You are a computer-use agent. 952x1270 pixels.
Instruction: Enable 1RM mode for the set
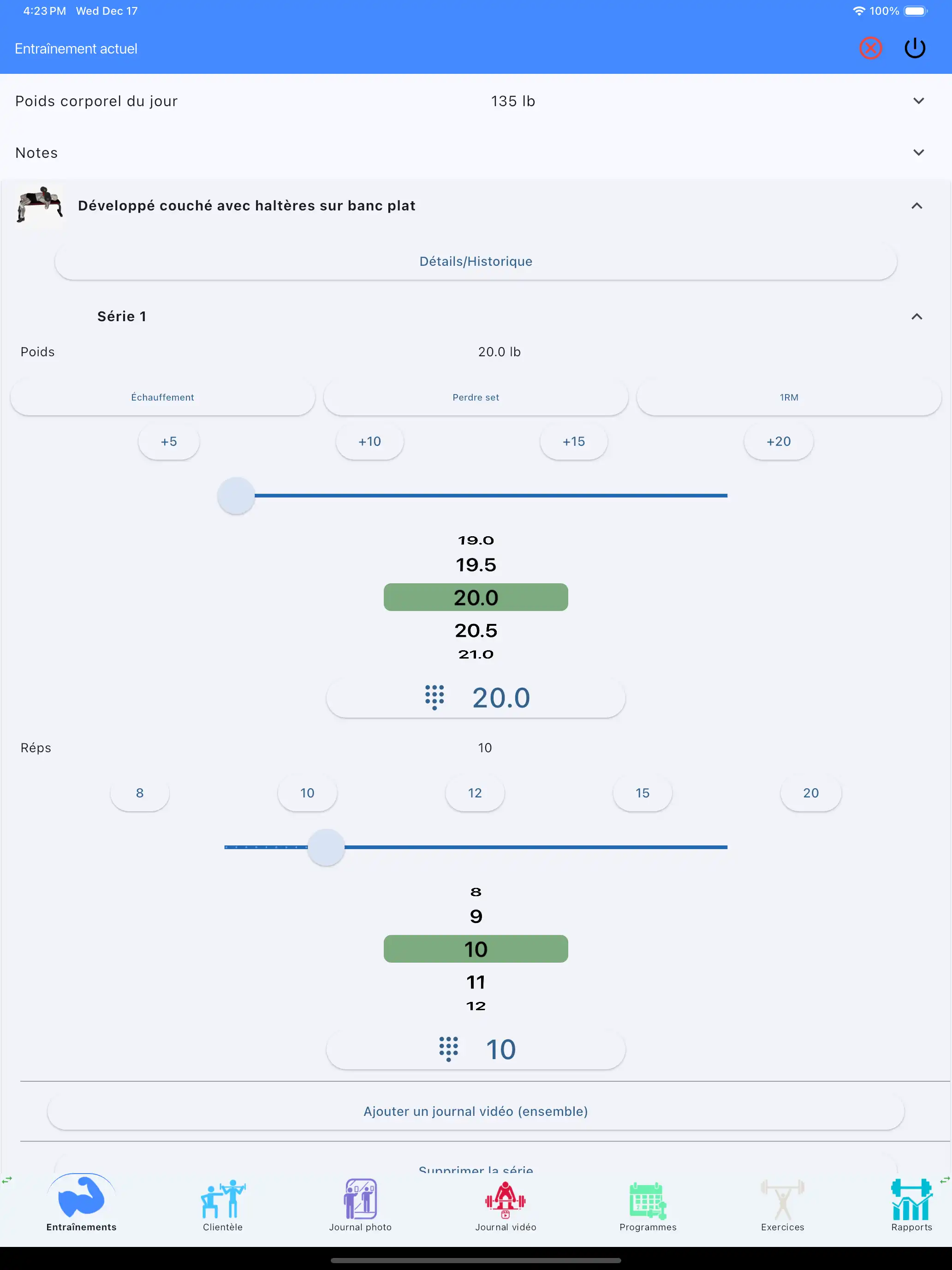[789, 397]
